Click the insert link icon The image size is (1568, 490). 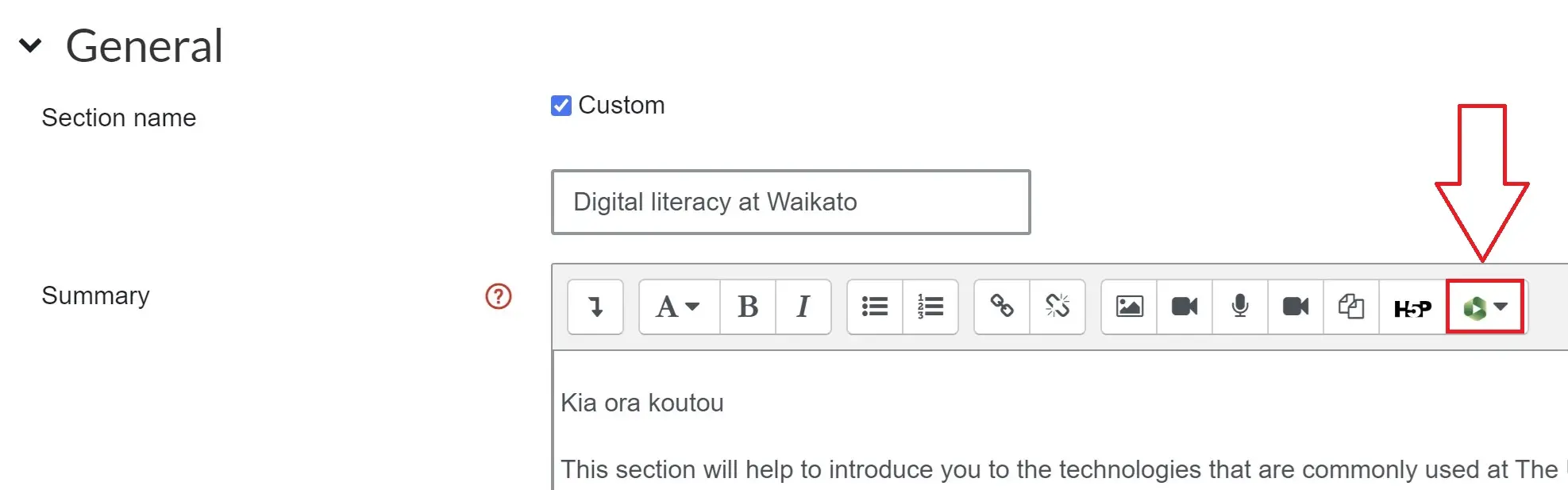[x=1002, y=307]
